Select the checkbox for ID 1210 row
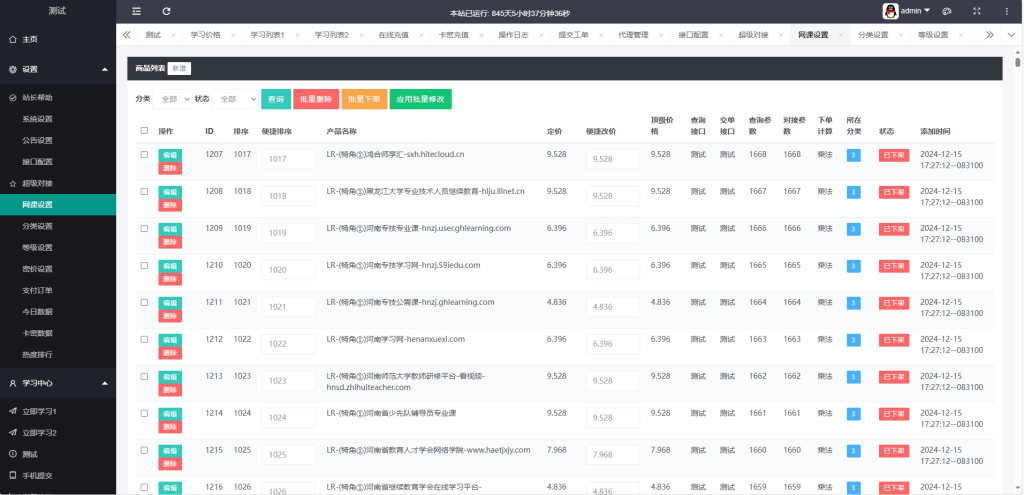Image resolution: width=1024 pixels, height=495 pixels. pyautogui.click(x=144, y=265)
